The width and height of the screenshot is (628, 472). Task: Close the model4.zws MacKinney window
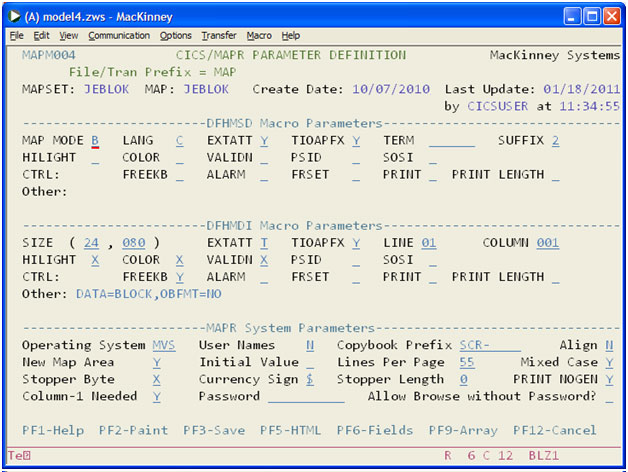coord(612,17)
